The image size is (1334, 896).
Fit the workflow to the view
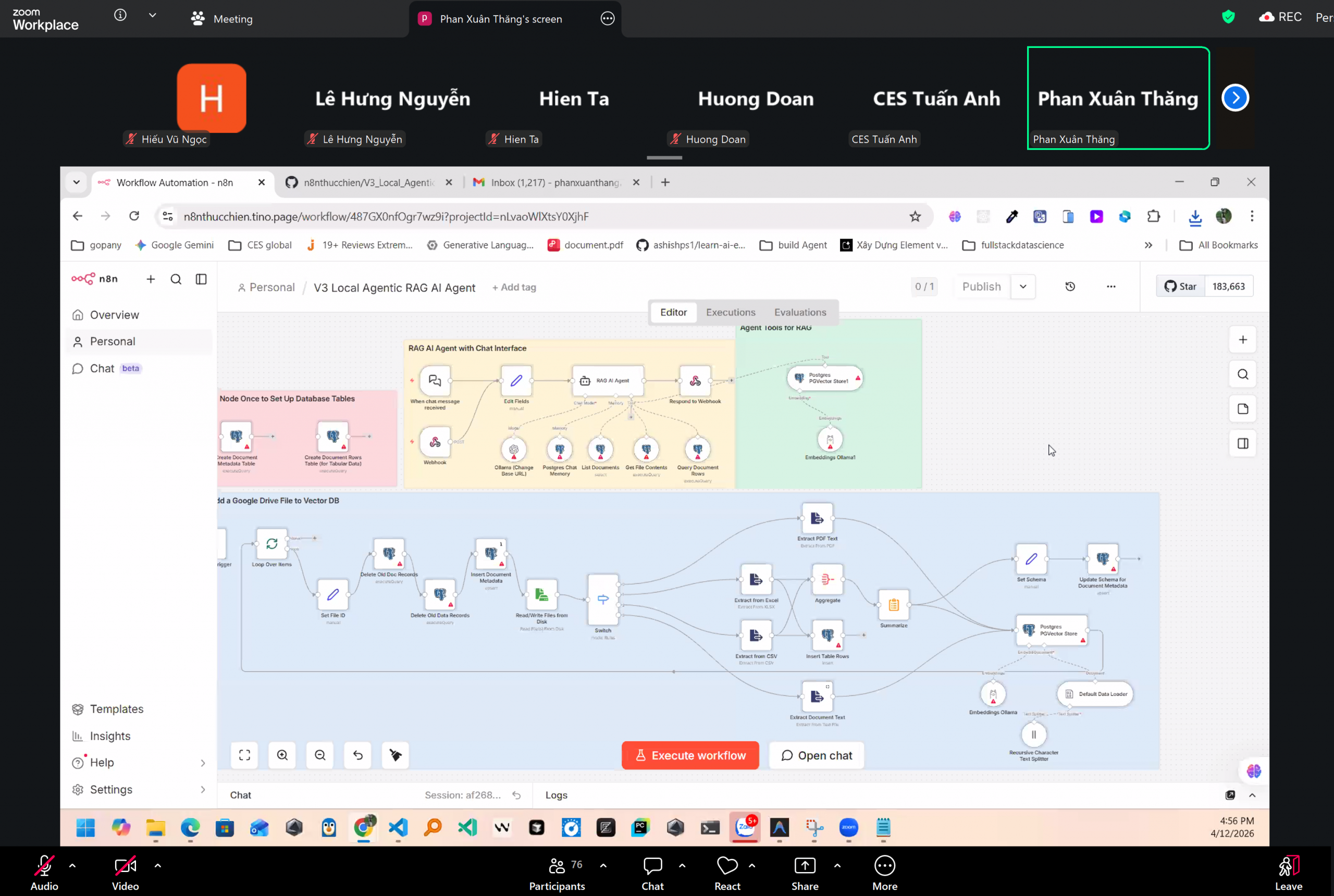point(244,755)
